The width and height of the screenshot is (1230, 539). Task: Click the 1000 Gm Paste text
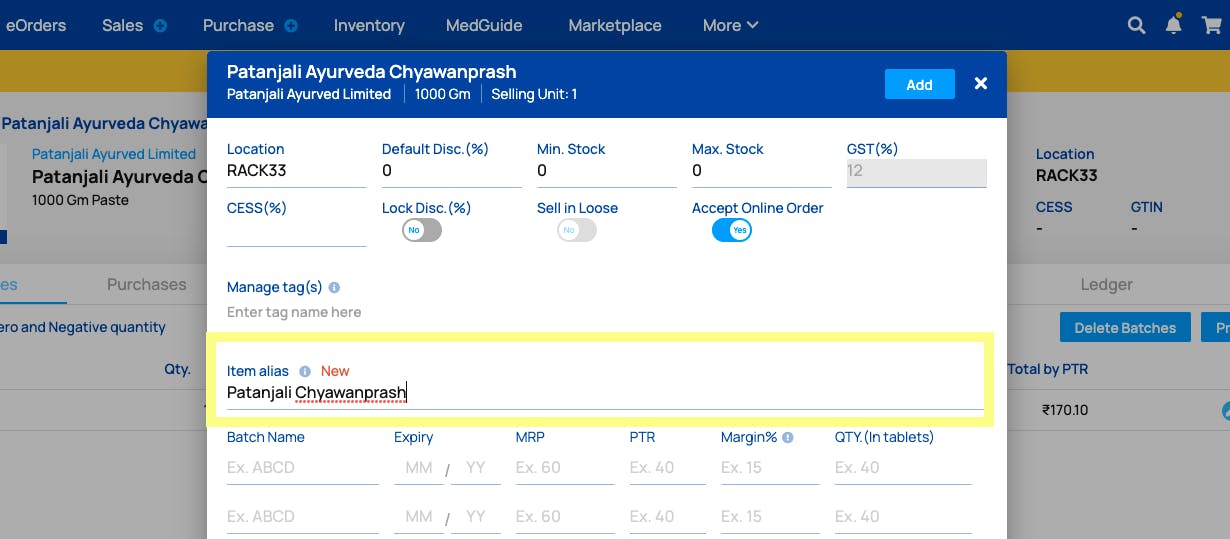tap(80, 200)
